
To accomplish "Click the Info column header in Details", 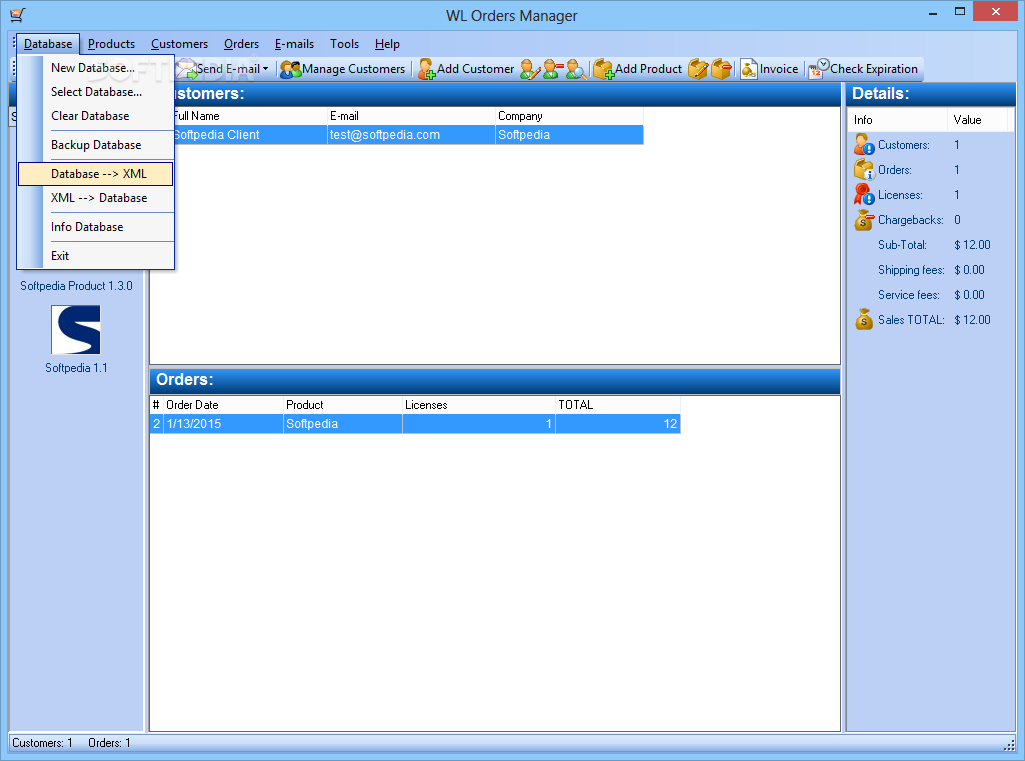I will pyautogui.click(x=898, y=120).
